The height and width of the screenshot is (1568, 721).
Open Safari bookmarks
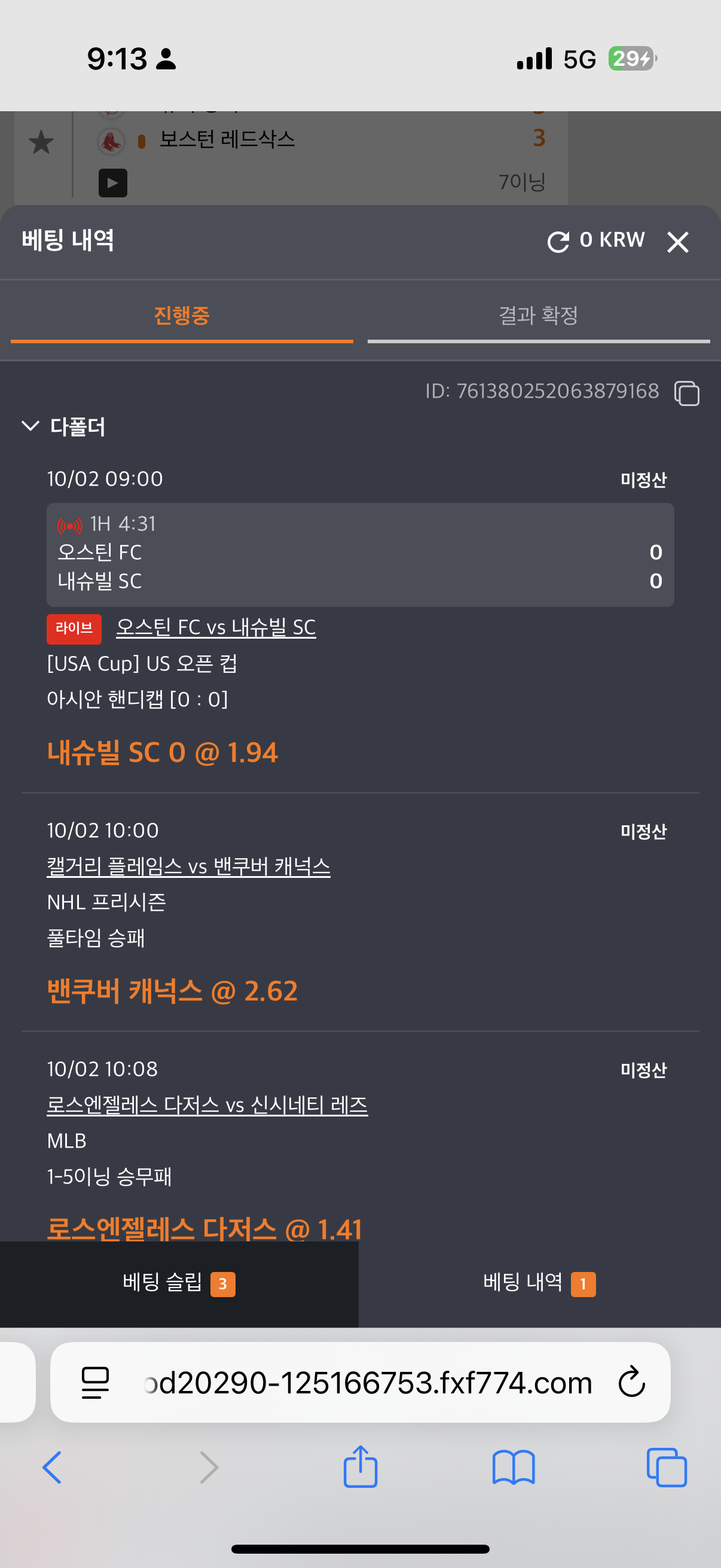tap(514, 1467)
